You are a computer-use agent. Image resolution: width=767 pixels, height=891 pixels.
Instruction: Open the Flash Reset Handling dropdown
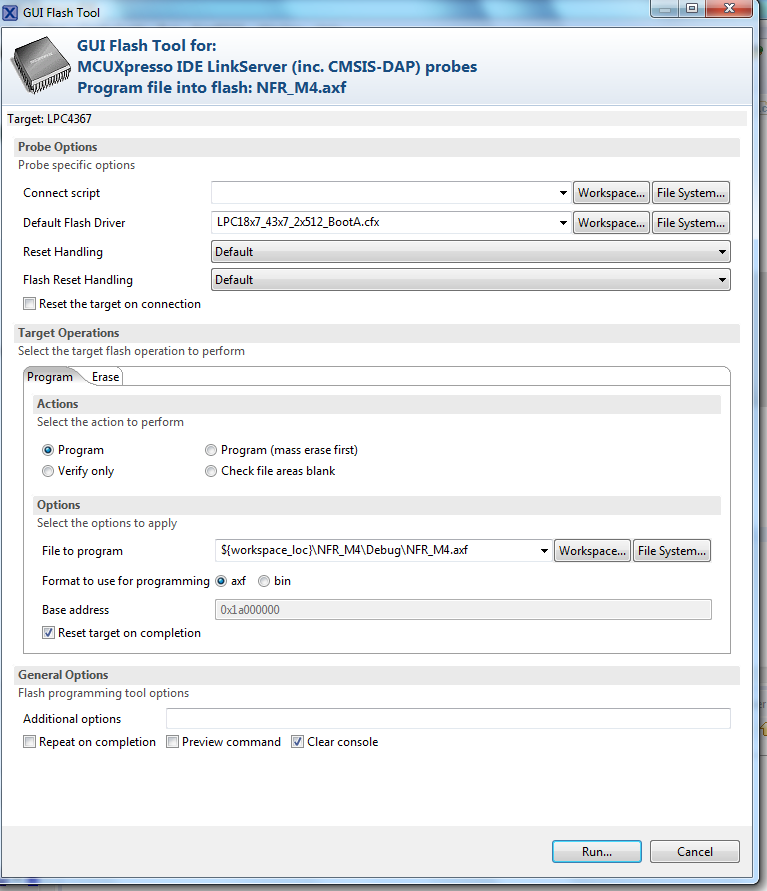point(470,280)
